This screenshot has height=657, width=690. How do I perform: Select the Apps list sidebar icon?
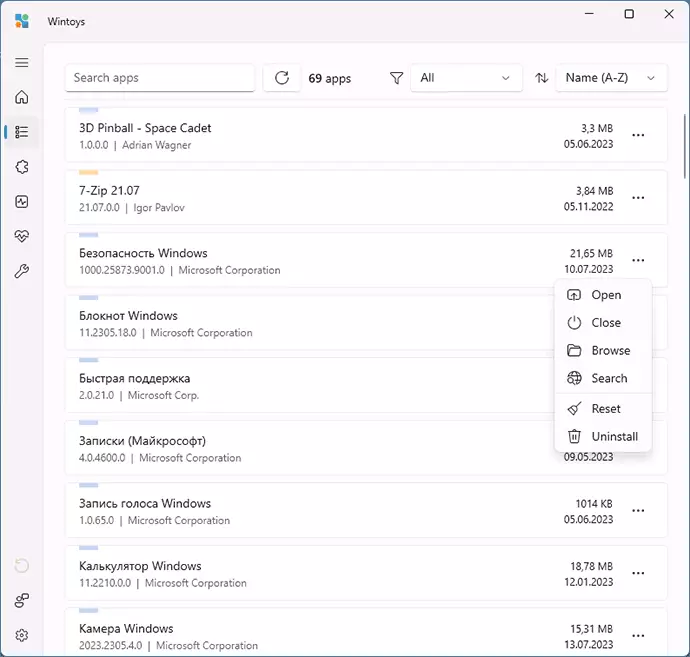[x=22, y=132]
